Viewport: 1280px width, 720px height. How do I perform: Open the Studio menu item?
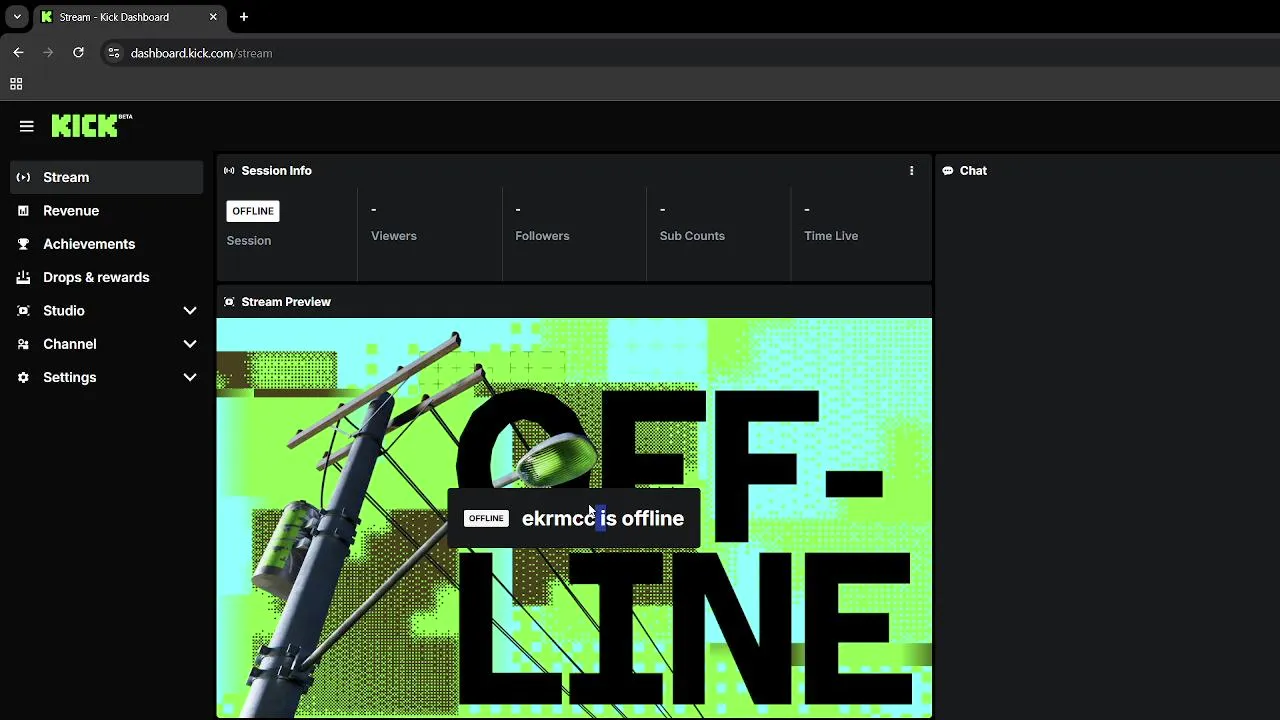[106, 311]
